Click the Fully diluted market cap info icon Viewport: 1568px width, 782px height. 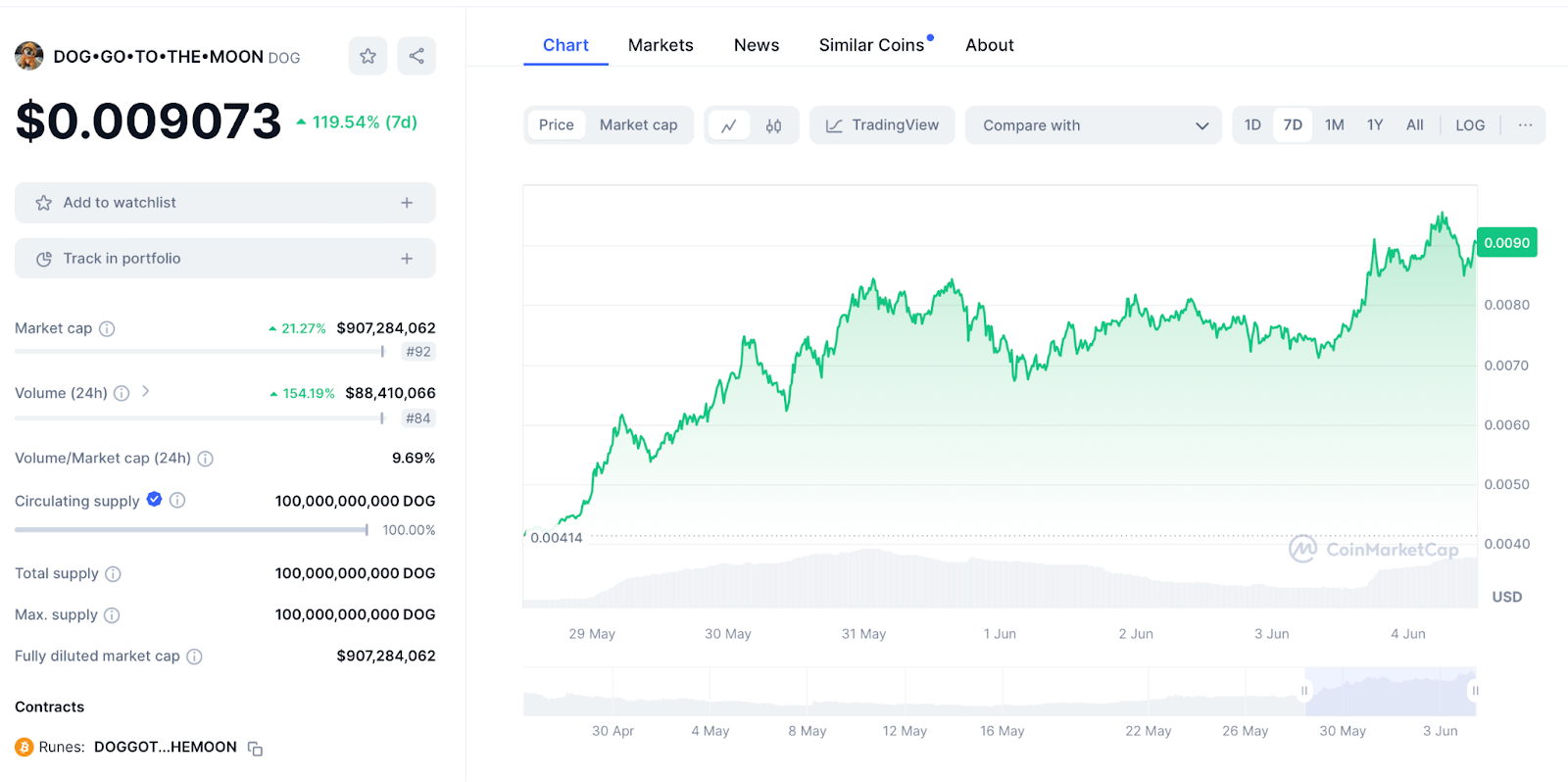[194, 657]
